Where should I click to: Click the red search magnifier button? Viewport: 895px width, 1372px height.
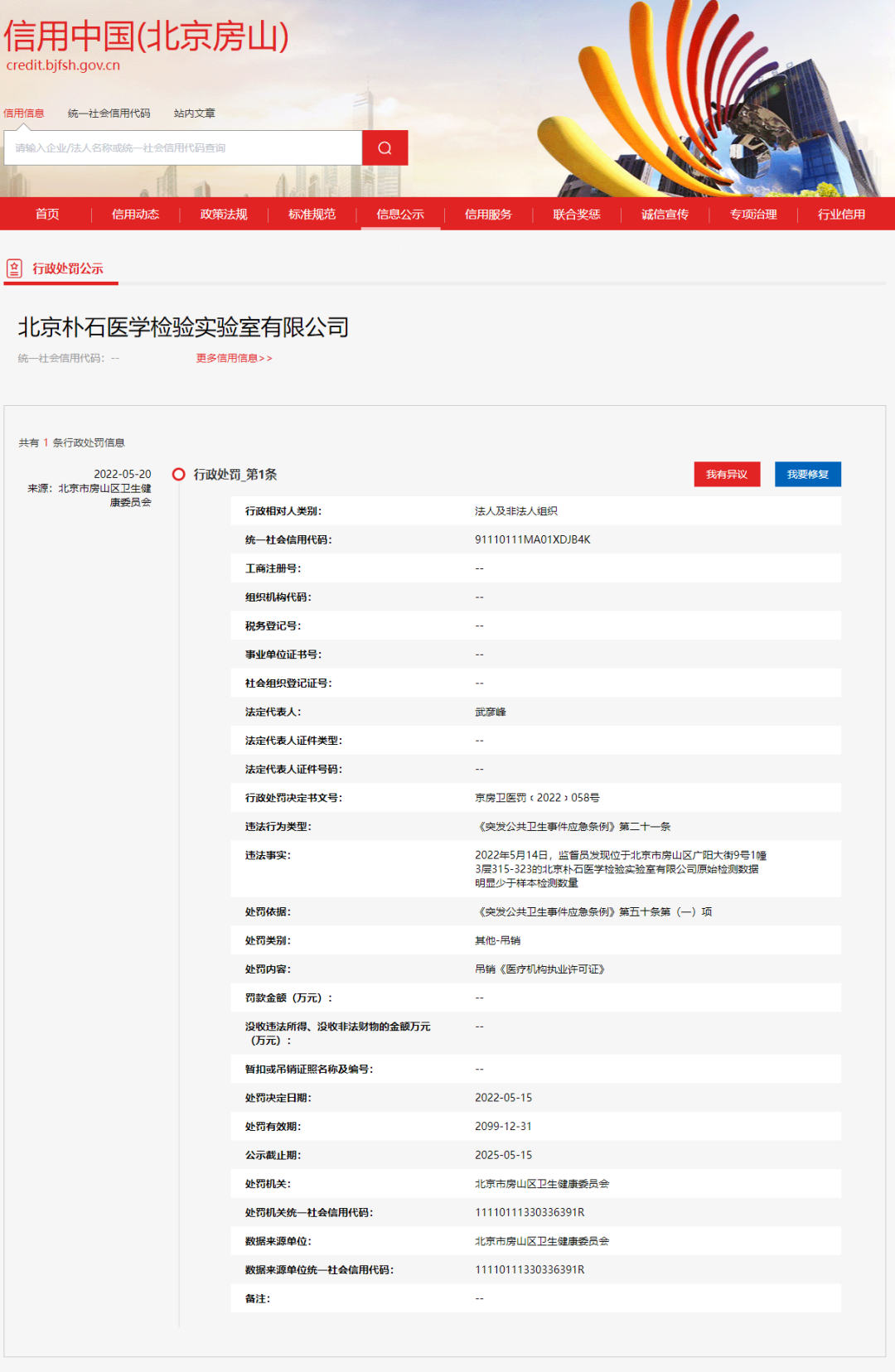point(385,147)
